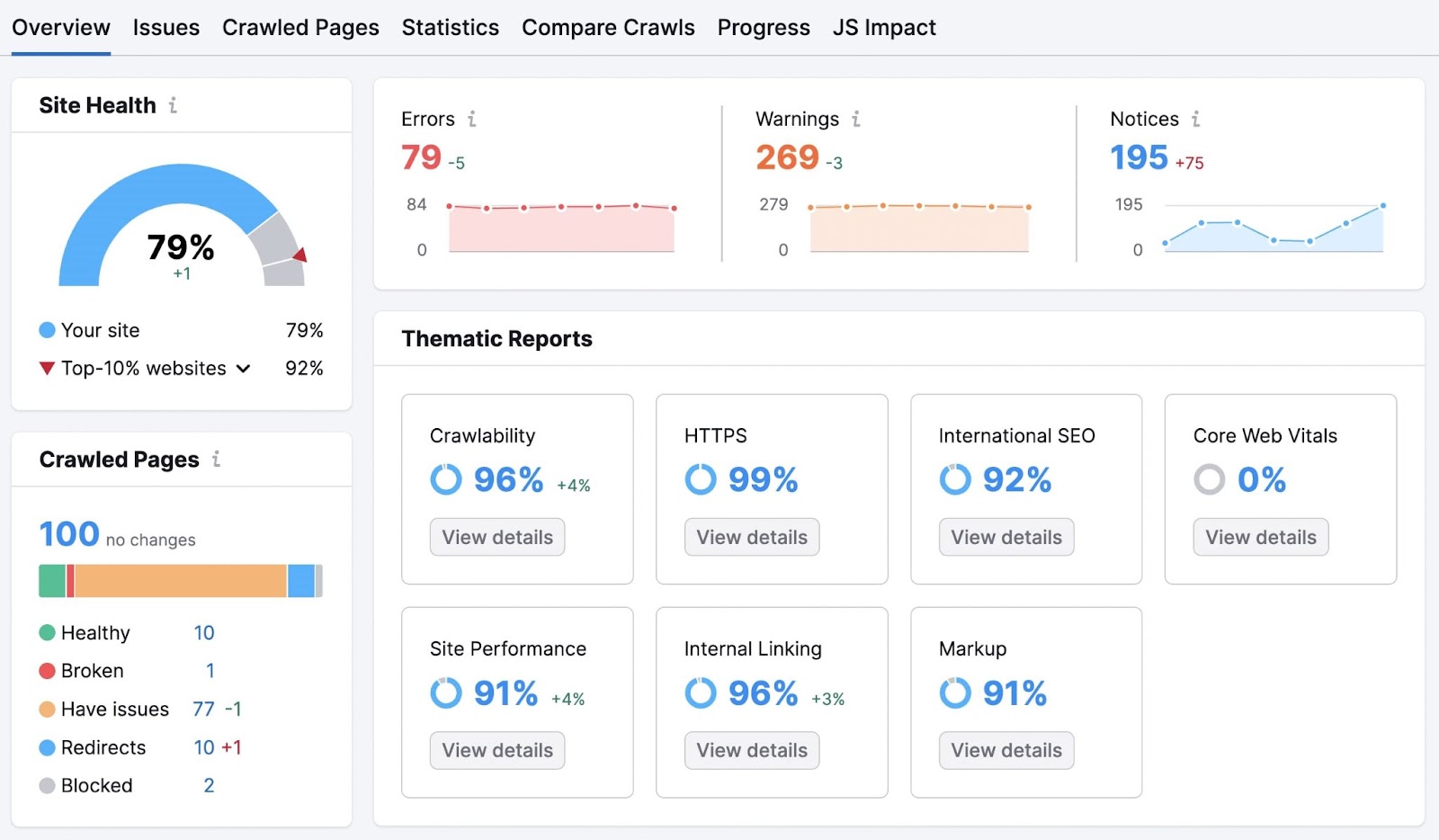
Task: Open the Warnings info tooltip
Action: point(855,119)
